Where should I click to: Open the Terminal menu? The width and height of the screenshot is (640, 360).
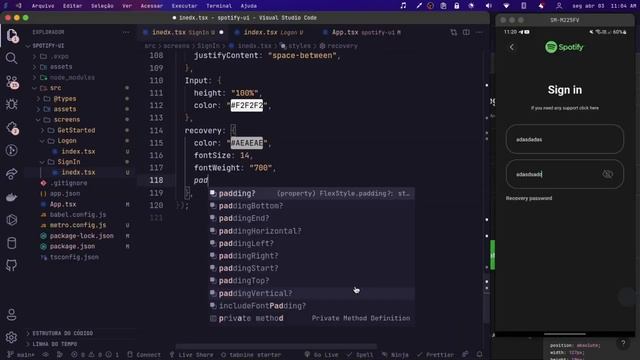(219, 6)
